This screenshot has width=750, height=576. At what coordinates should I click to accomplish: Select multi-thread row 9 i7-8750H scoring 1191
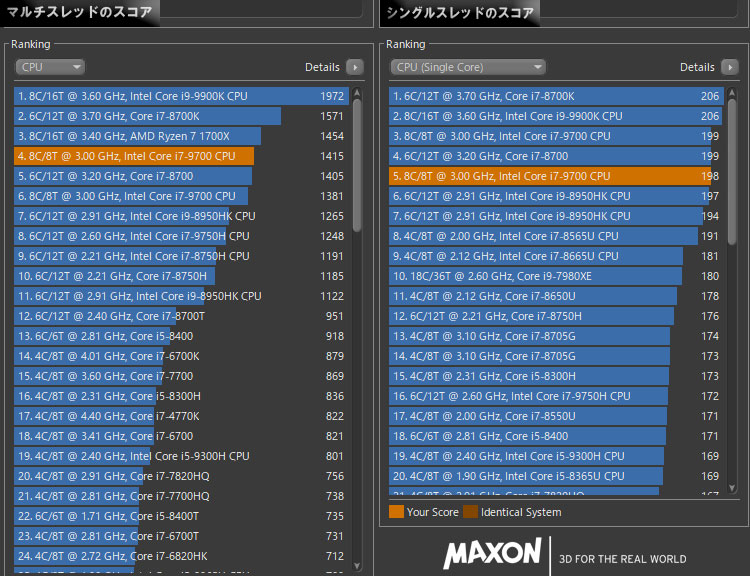(x=181, y=256)
